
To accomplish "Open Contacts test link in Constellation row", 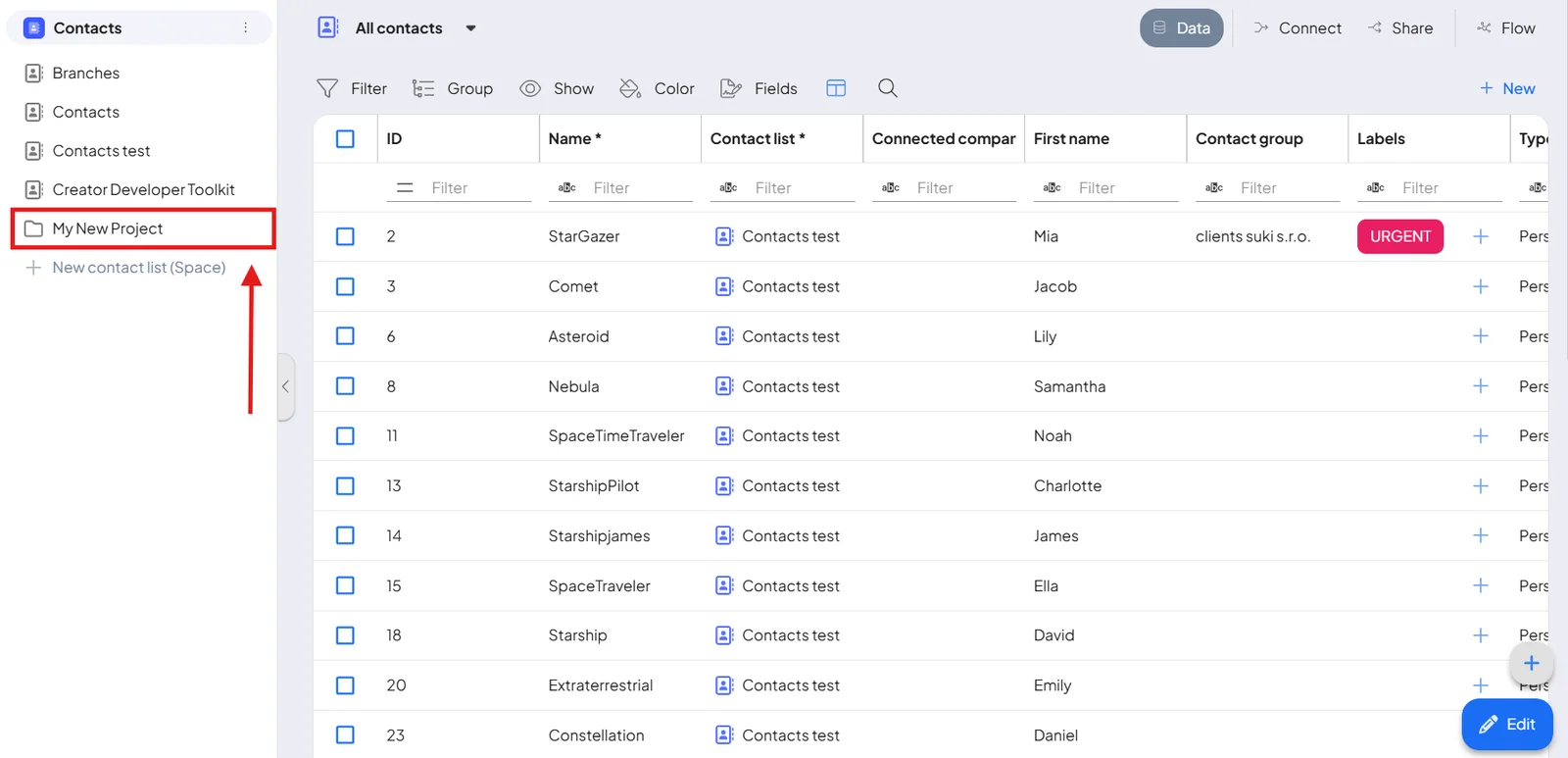I will click(777, 735).
